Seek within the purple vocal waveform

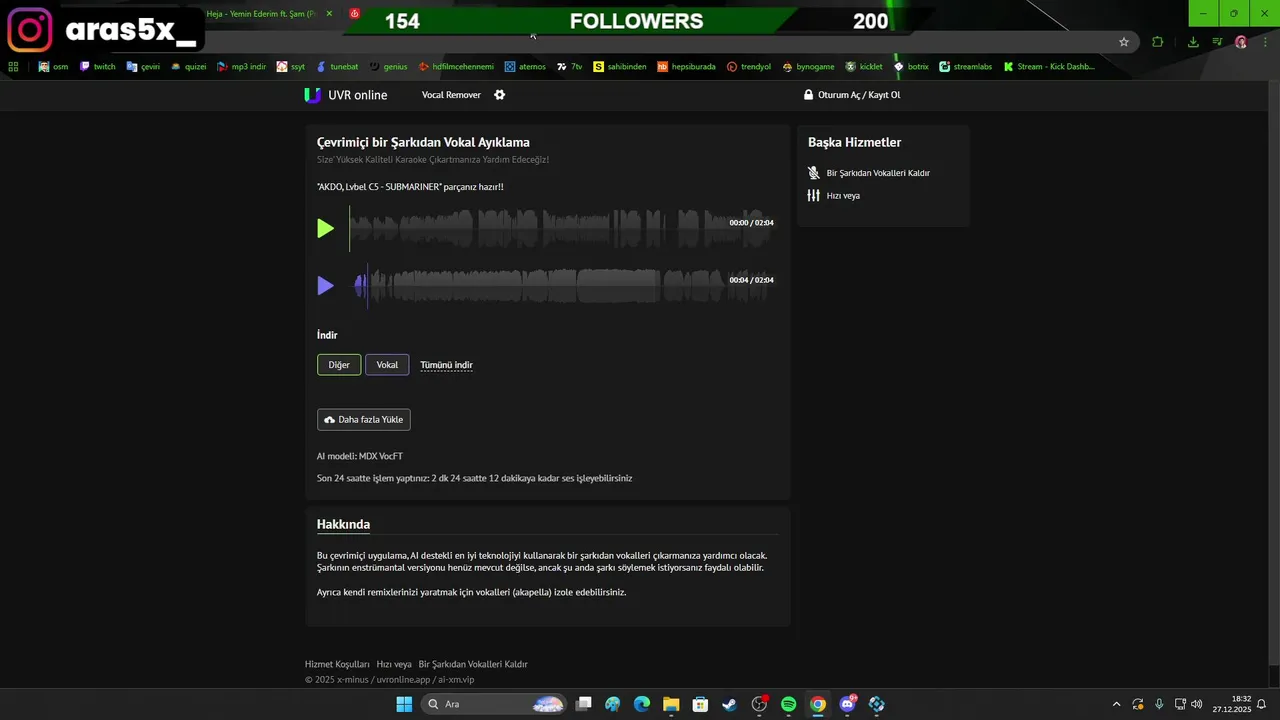coord(562,285)
